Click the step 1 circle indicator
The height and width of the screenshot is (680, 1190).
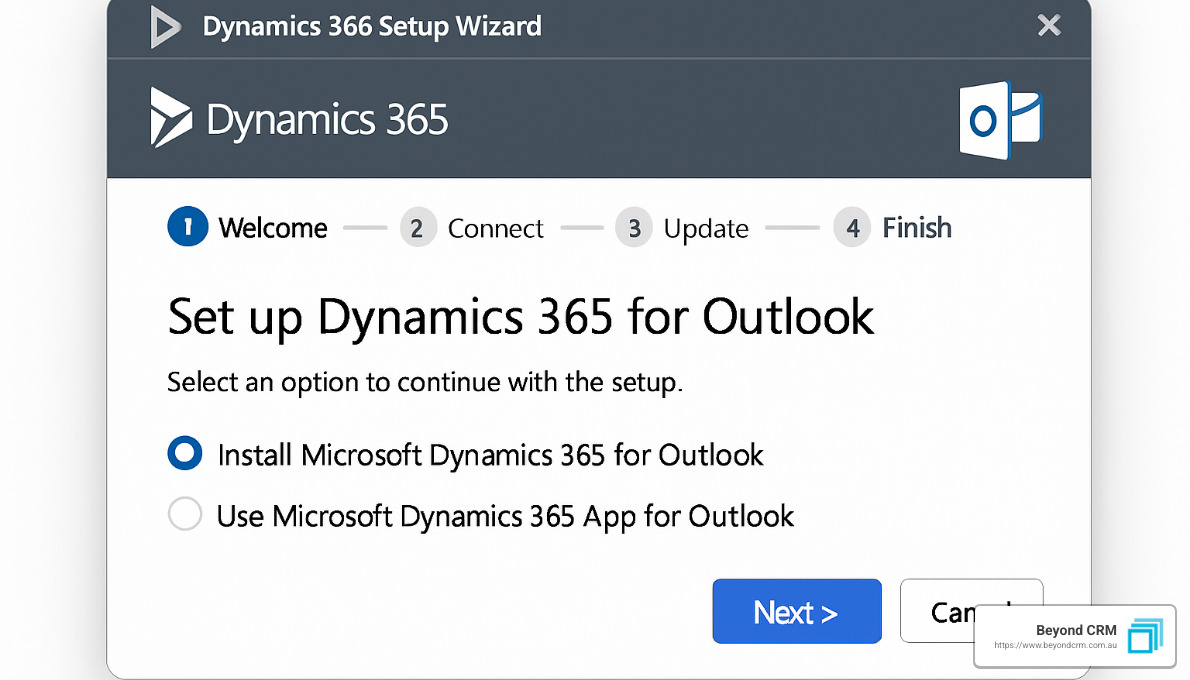[187, 228]
